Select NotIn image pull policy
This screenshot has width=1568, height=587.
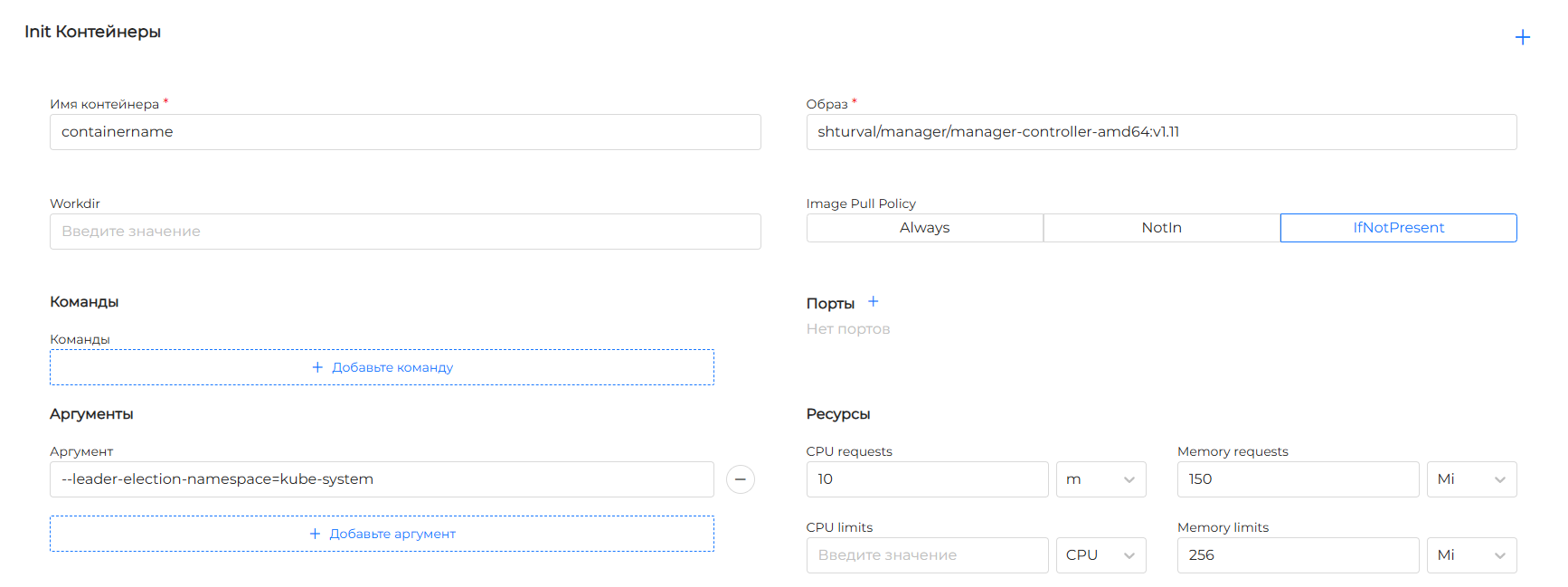click(x=1161, y=228)
